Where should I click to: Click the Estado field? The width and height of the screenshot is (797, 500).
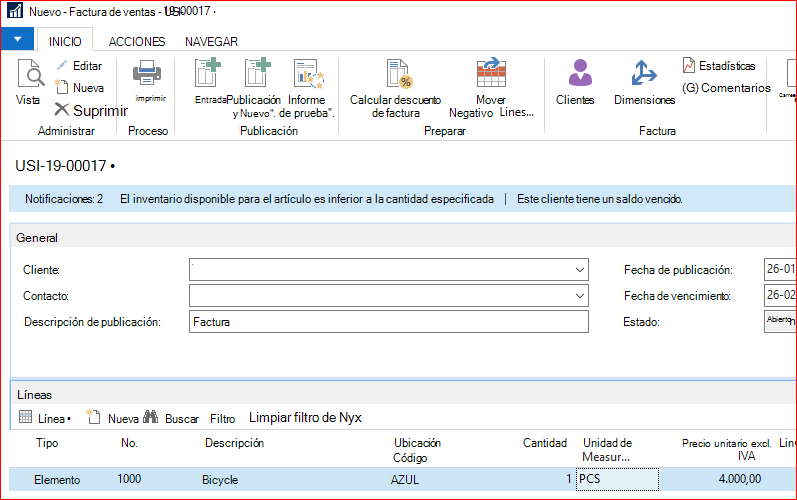pyautogui.click(x=780, y=322)
